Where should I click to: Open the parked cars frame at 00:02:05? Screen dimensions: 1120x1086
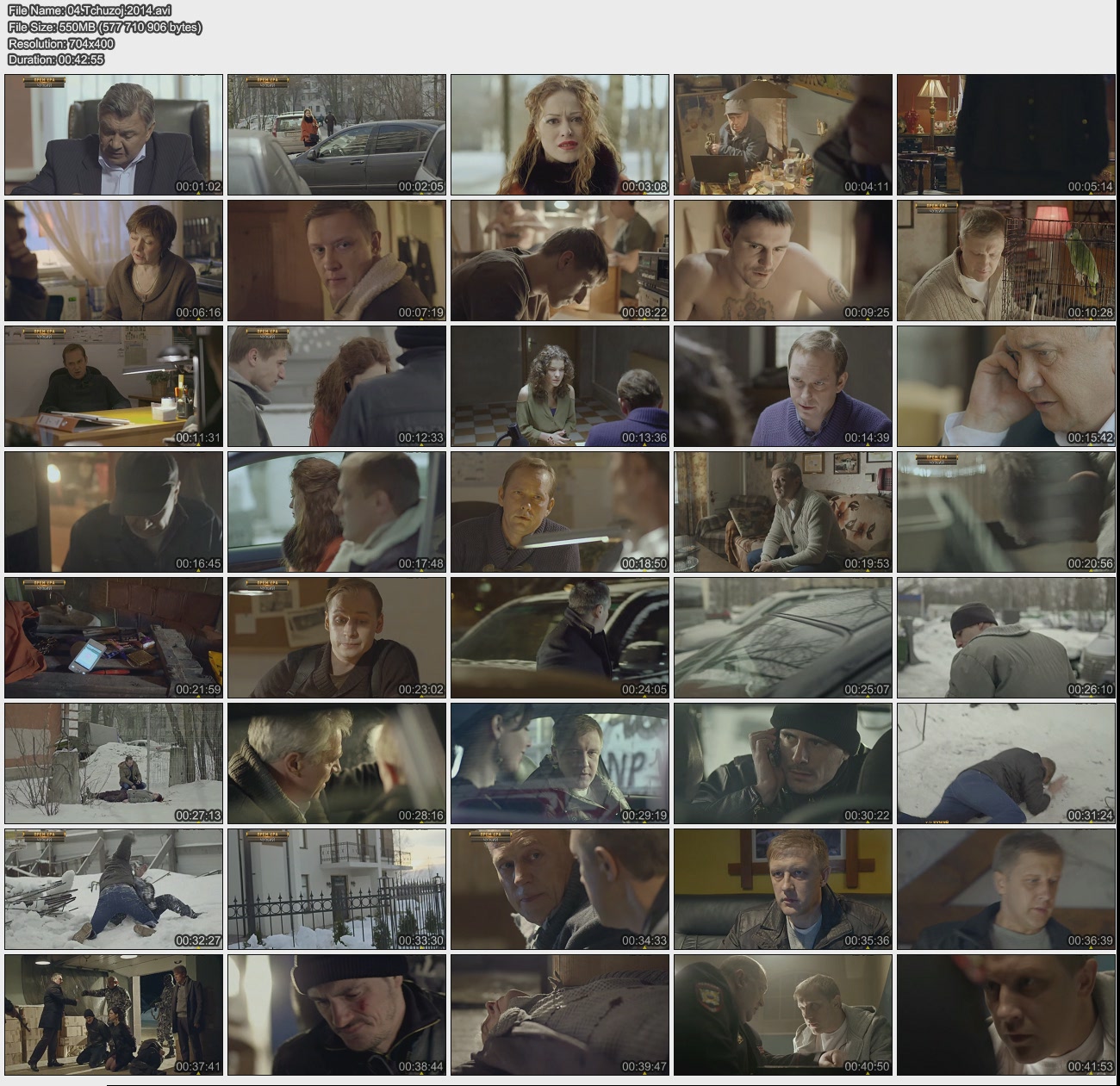[x=336, y=134]
